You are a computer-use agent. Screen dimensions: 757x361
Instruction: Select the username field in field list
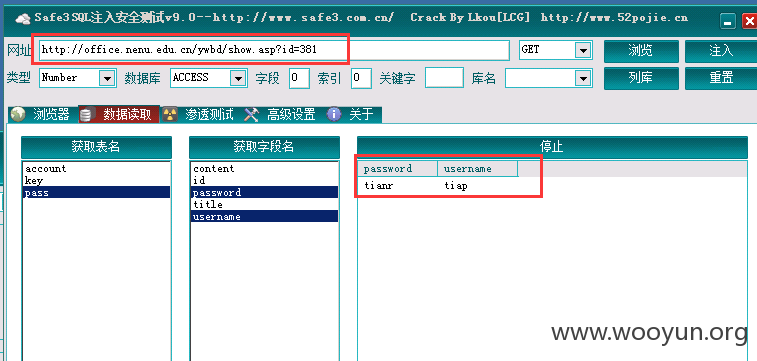tap(265, 217)
